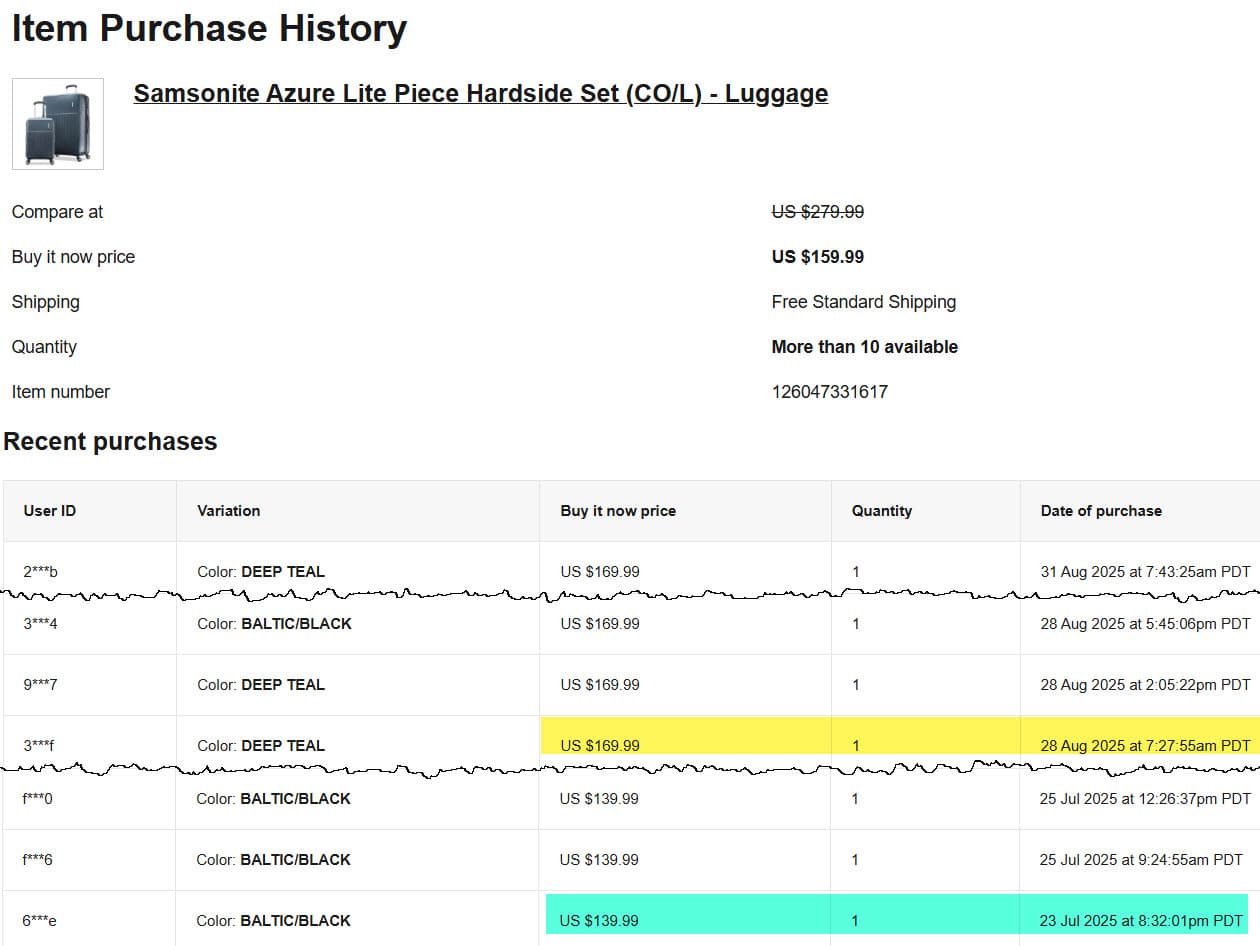The image size is (1260, 946).
Task: Click the User ID column header
Action: pyautogui.click(x=50, y=511)
